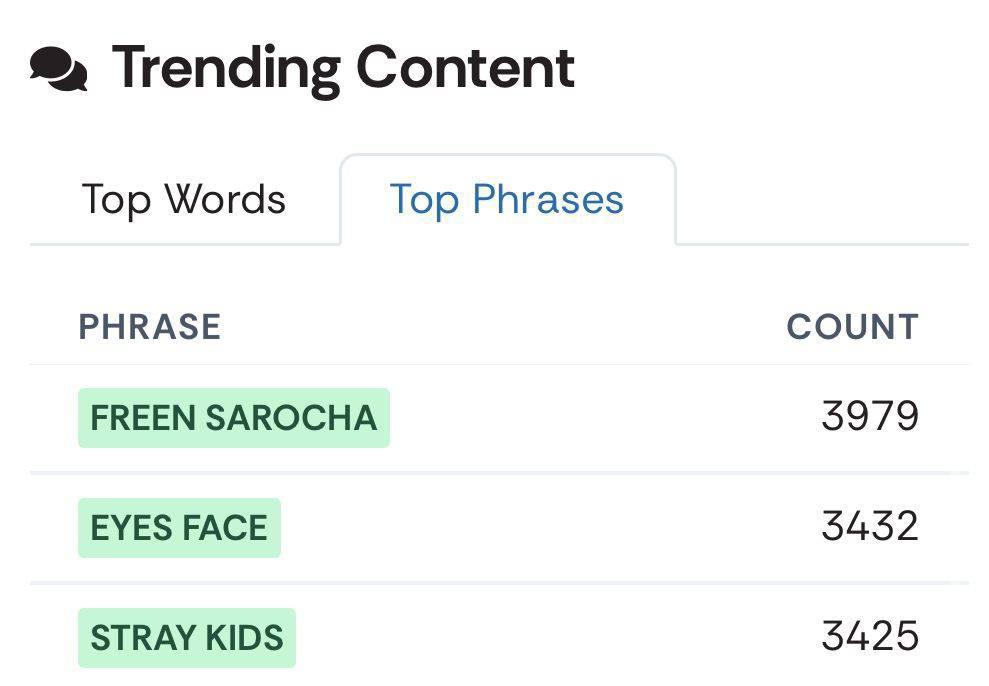Click the word SAROCHA in first tag

click(291, 418)
